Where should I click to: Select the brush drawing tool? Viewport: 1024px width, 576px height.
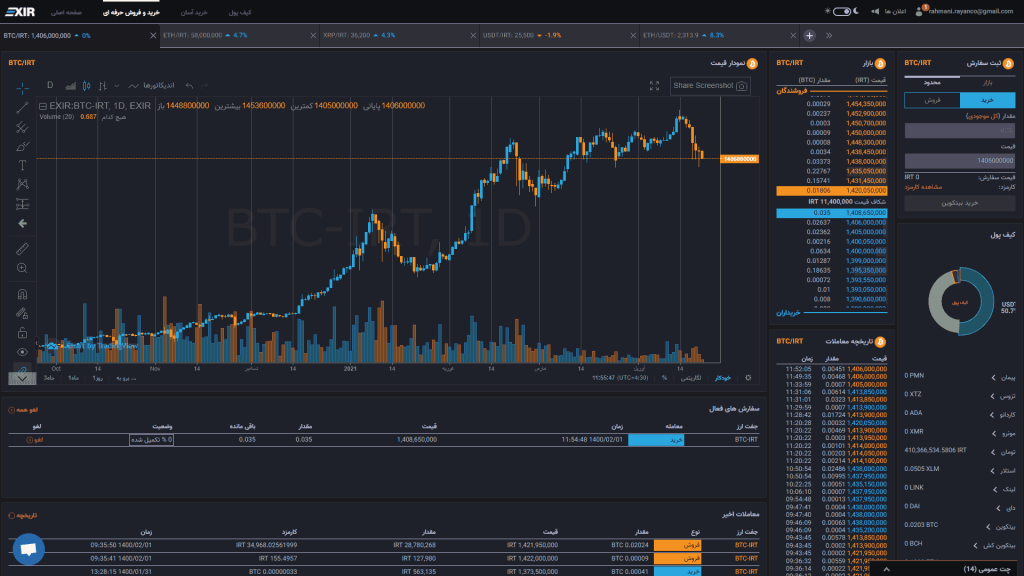(22, 146)
